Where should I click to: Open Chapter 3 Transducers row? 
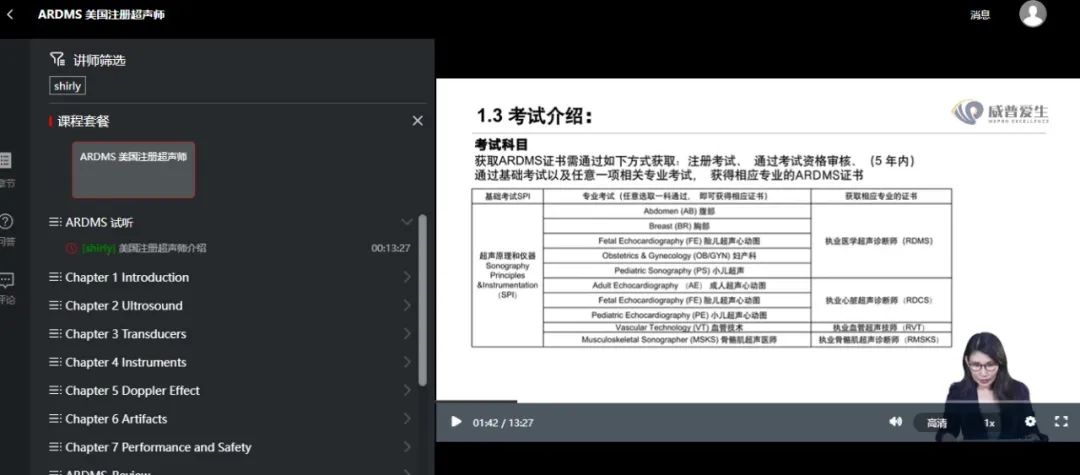click(231, 334)
